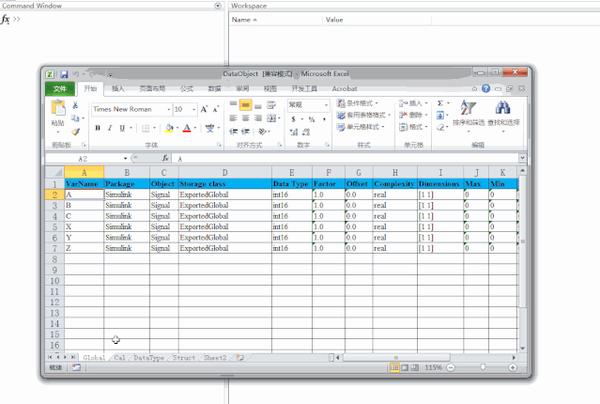Image resolution: width=600 pixels, height=404 pixels.
Task: Click Delete cells button in Cells group
Action: [413, 115]
